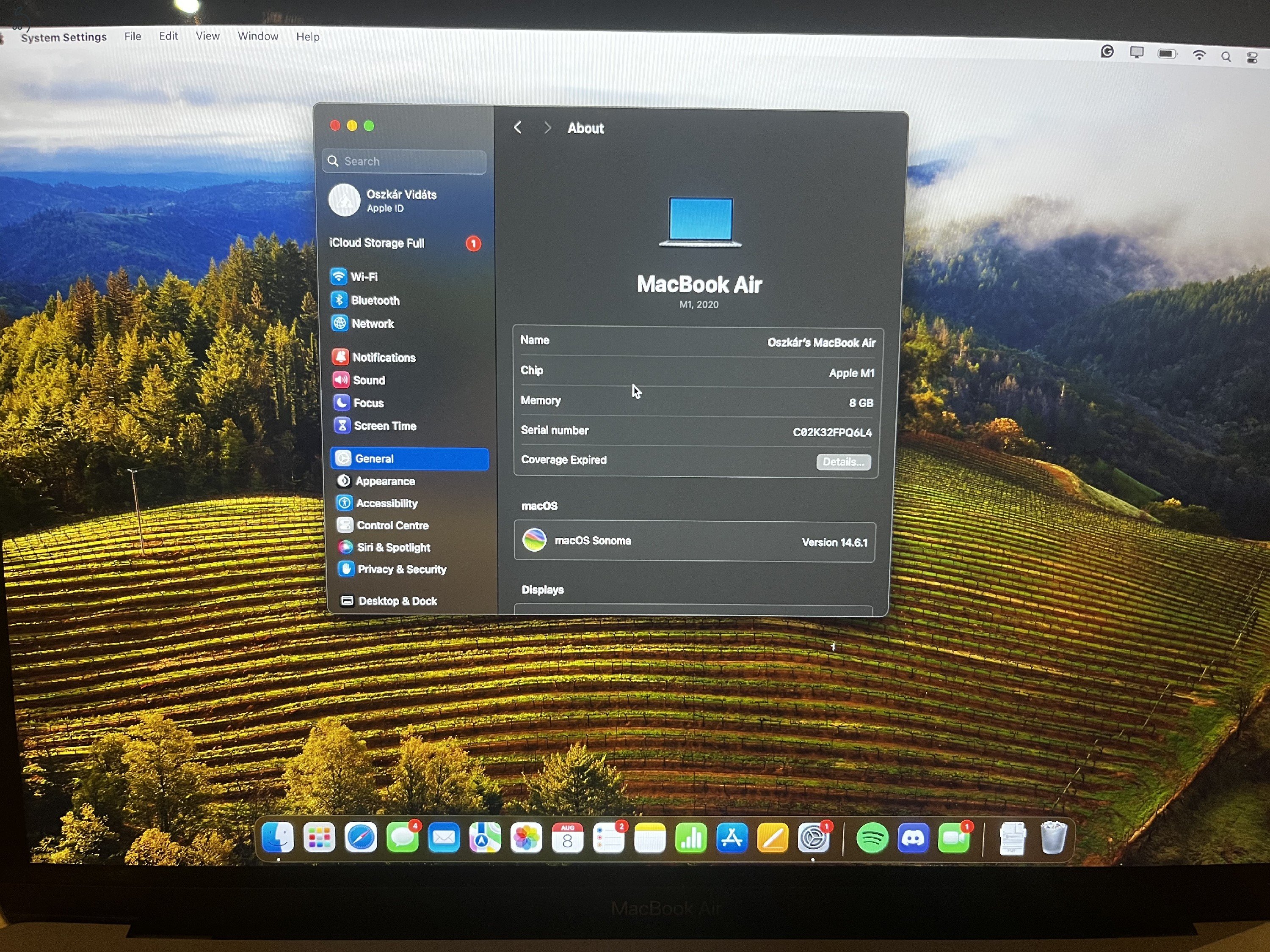Open the Window menu

click(x=258, y=36)
